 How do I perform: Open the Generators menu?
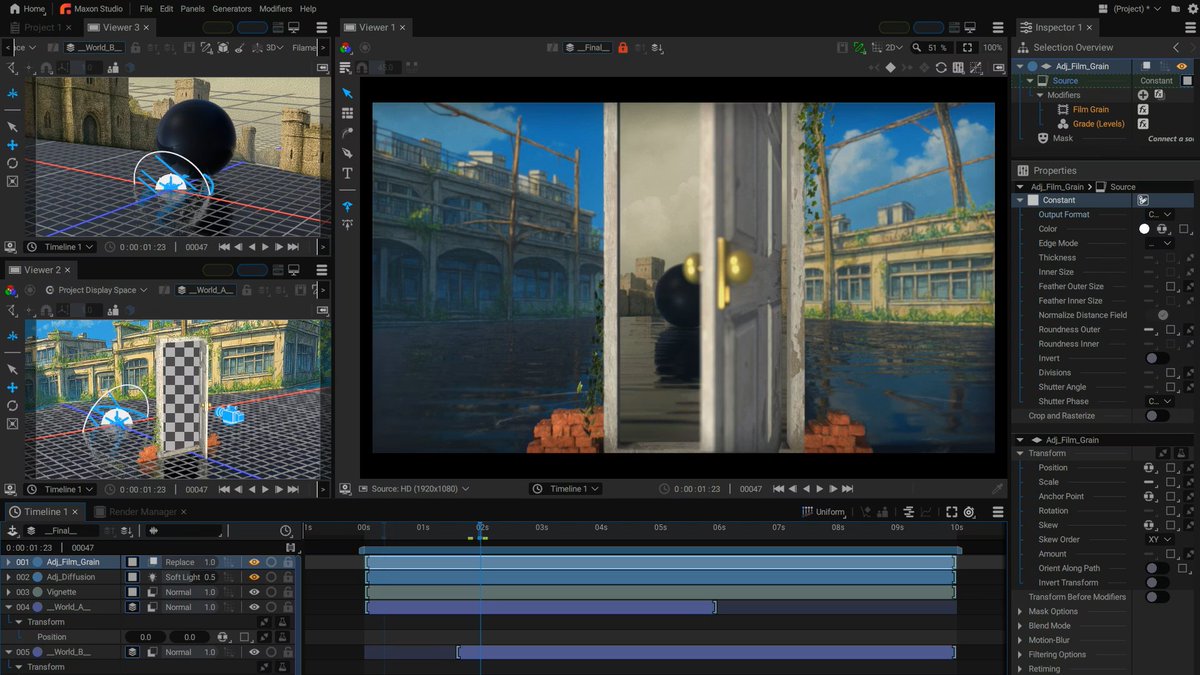pyautogui.click(x=231, y=9)
